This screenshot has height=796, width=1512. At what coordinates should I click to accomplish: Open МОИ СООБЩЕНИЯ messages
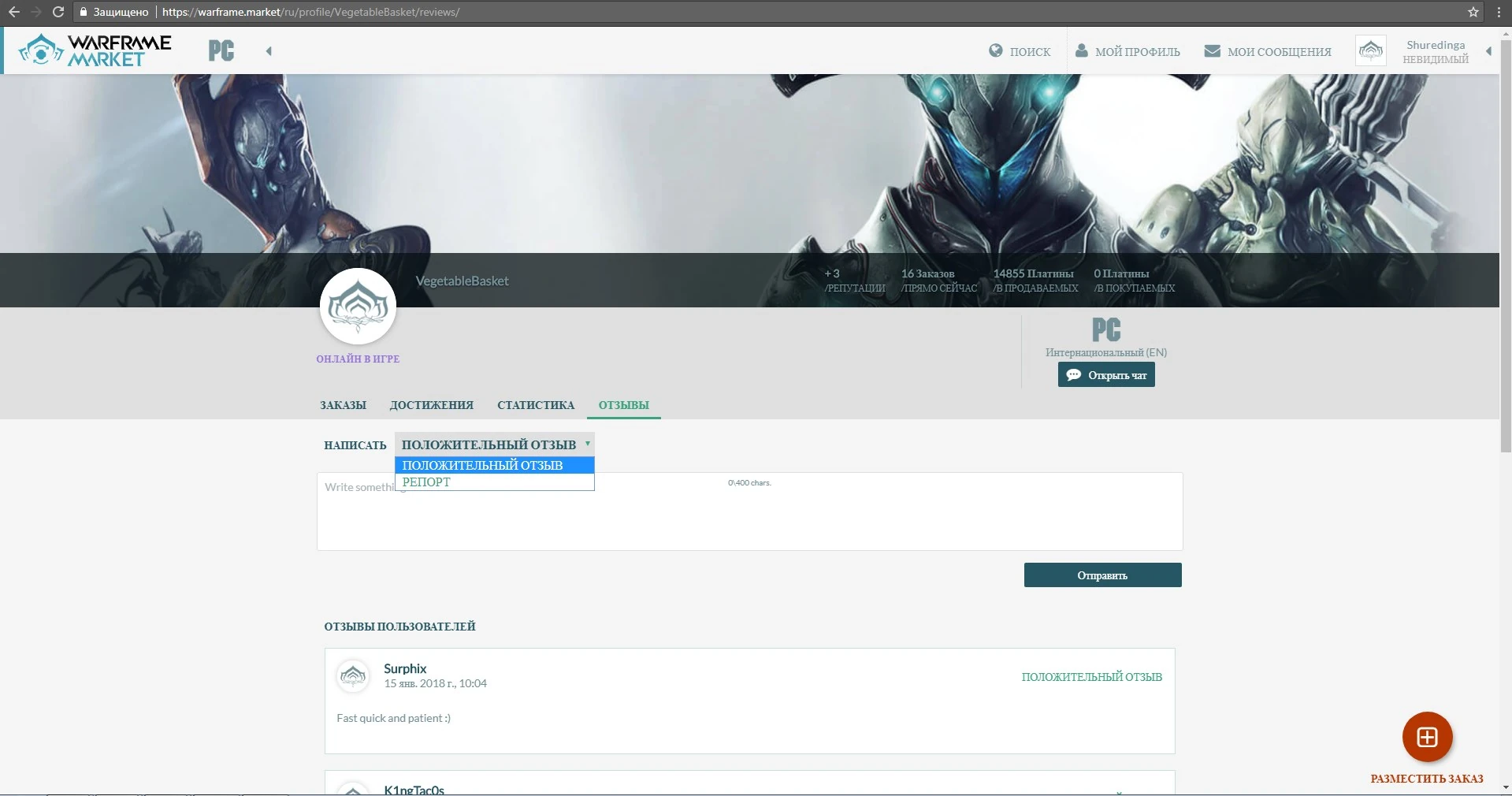click(x=1279, y=52)
